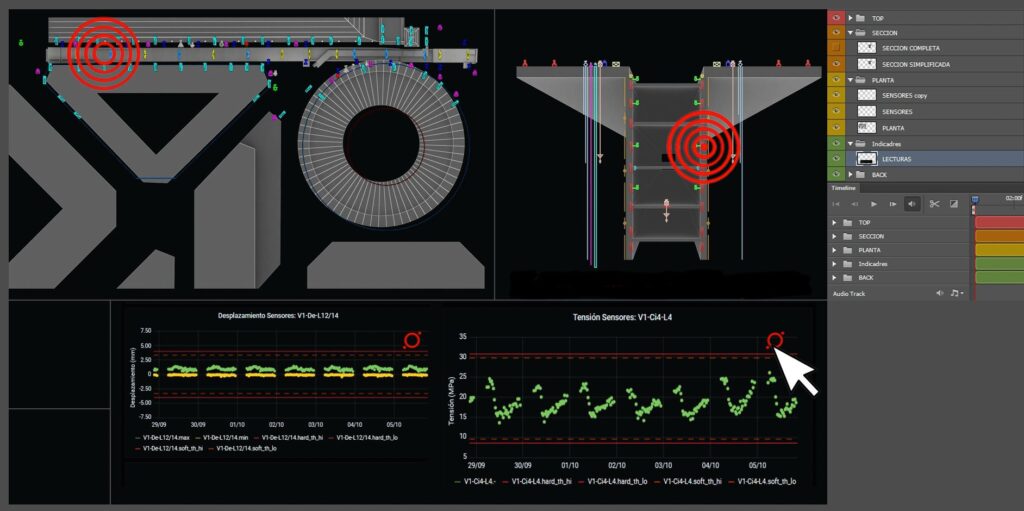Image resolution: width=1024 pixels, height=511 pixels.
Task: Click the timeline playhead marker
Action: 975,199
